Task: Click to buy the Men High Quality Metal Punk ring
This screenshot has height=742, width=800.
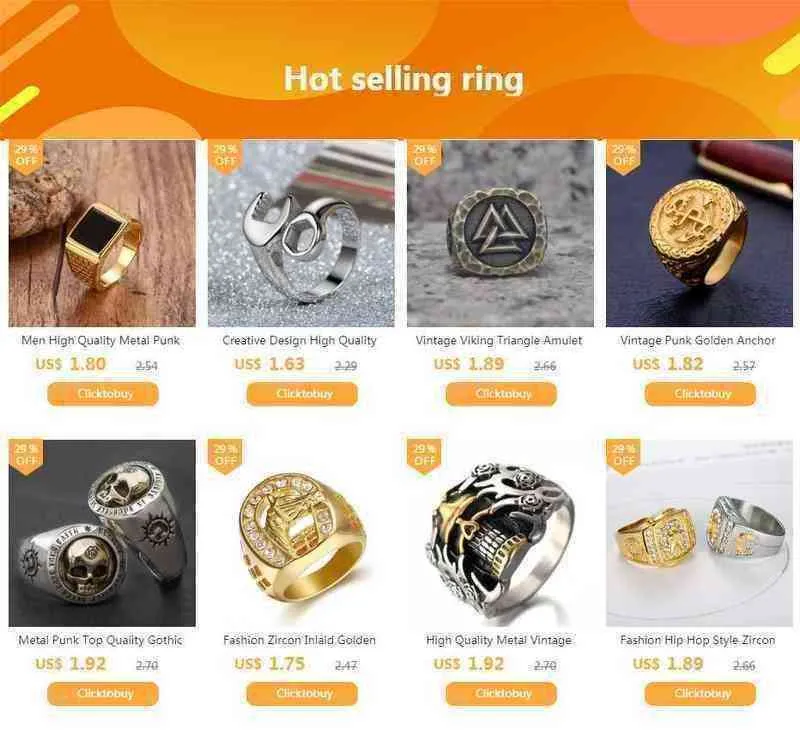Action: 103,394
